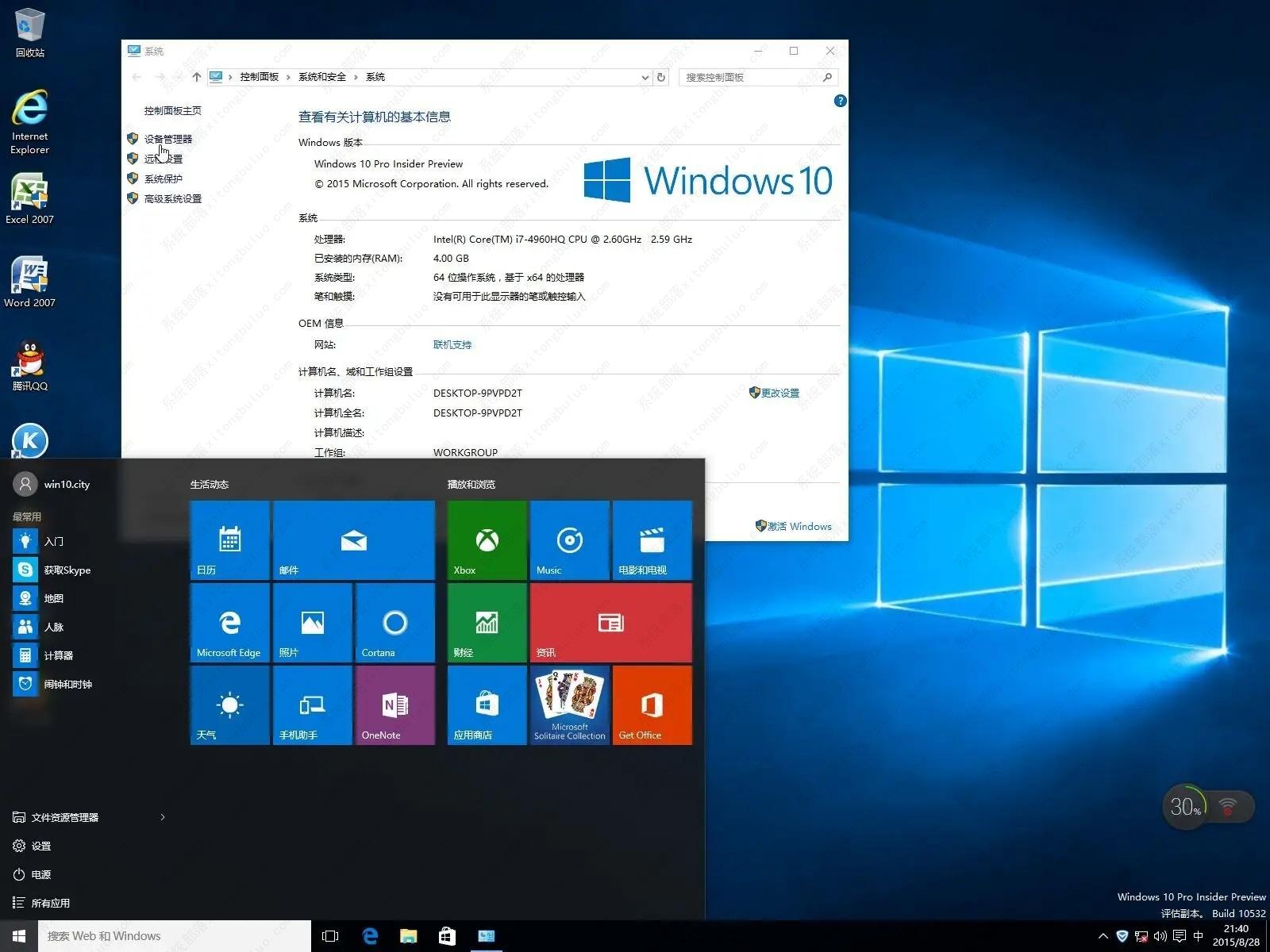
Task: Launch the Music tile
Action: coord(568,539)
